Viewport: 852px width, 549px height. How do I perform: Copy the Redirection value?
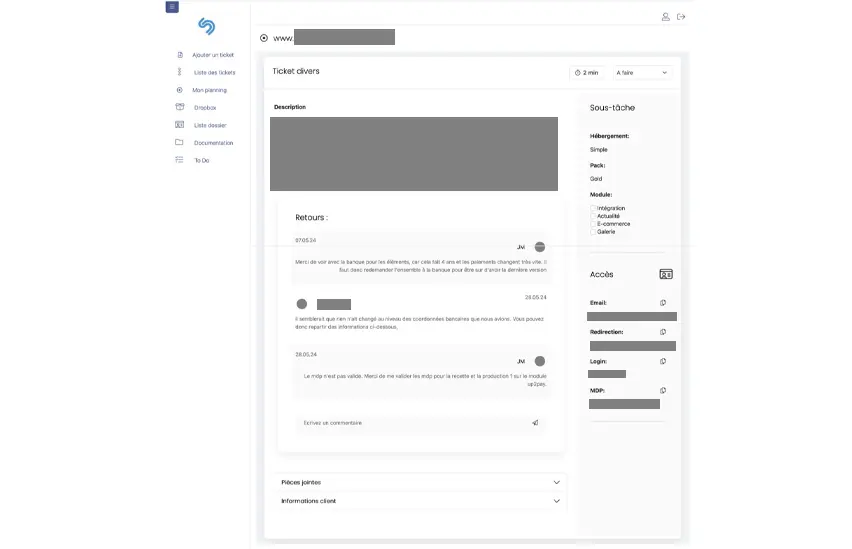point(663,332)
